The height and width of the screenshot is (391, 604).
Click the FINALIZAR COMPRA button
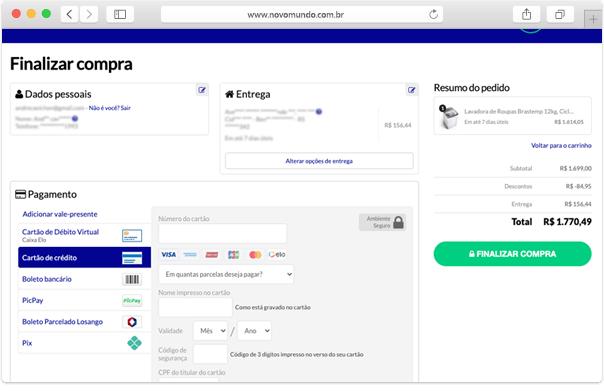[x=512, y=254]
